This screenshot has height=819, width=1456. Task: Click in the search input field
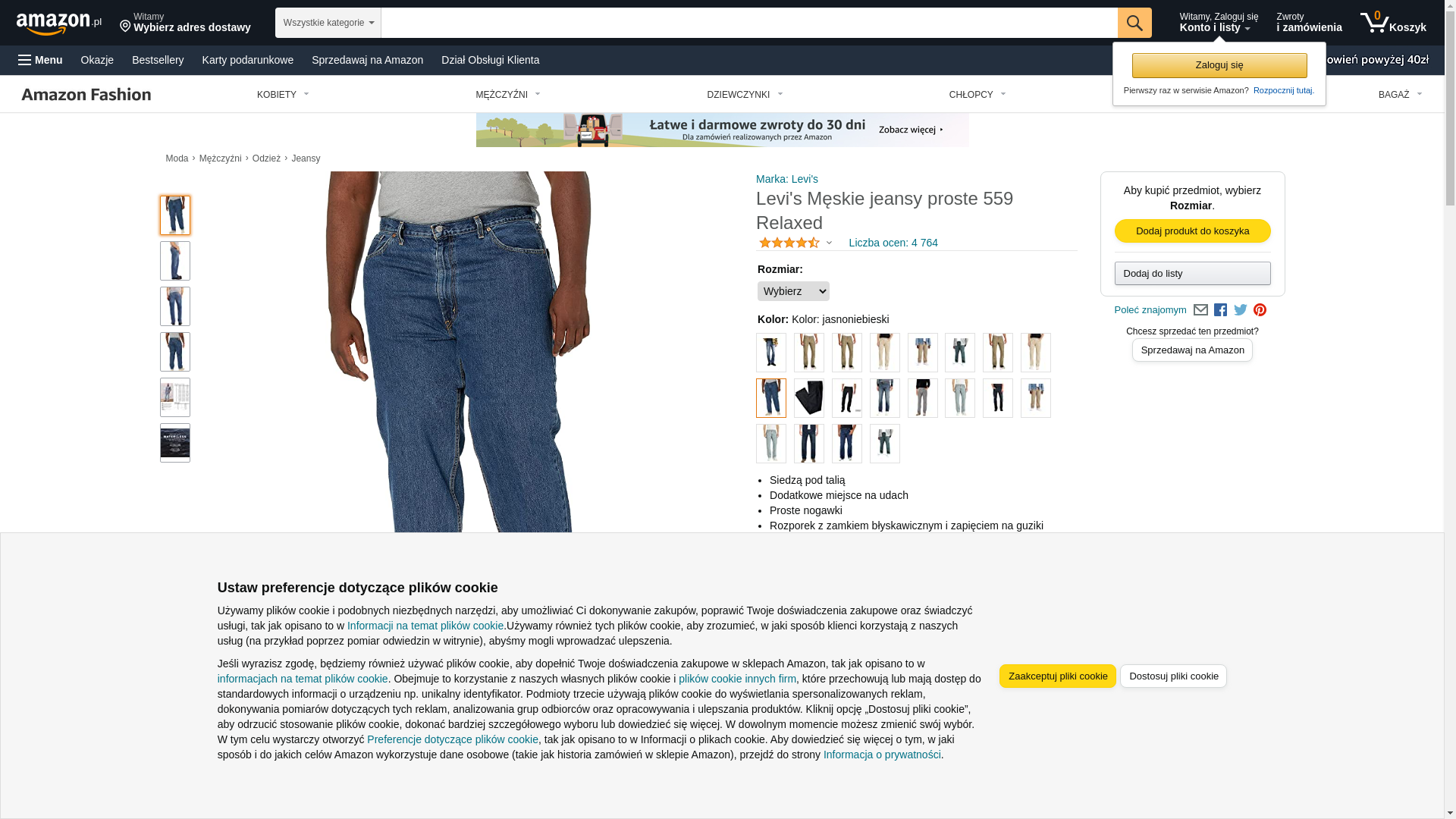[749, 23]
